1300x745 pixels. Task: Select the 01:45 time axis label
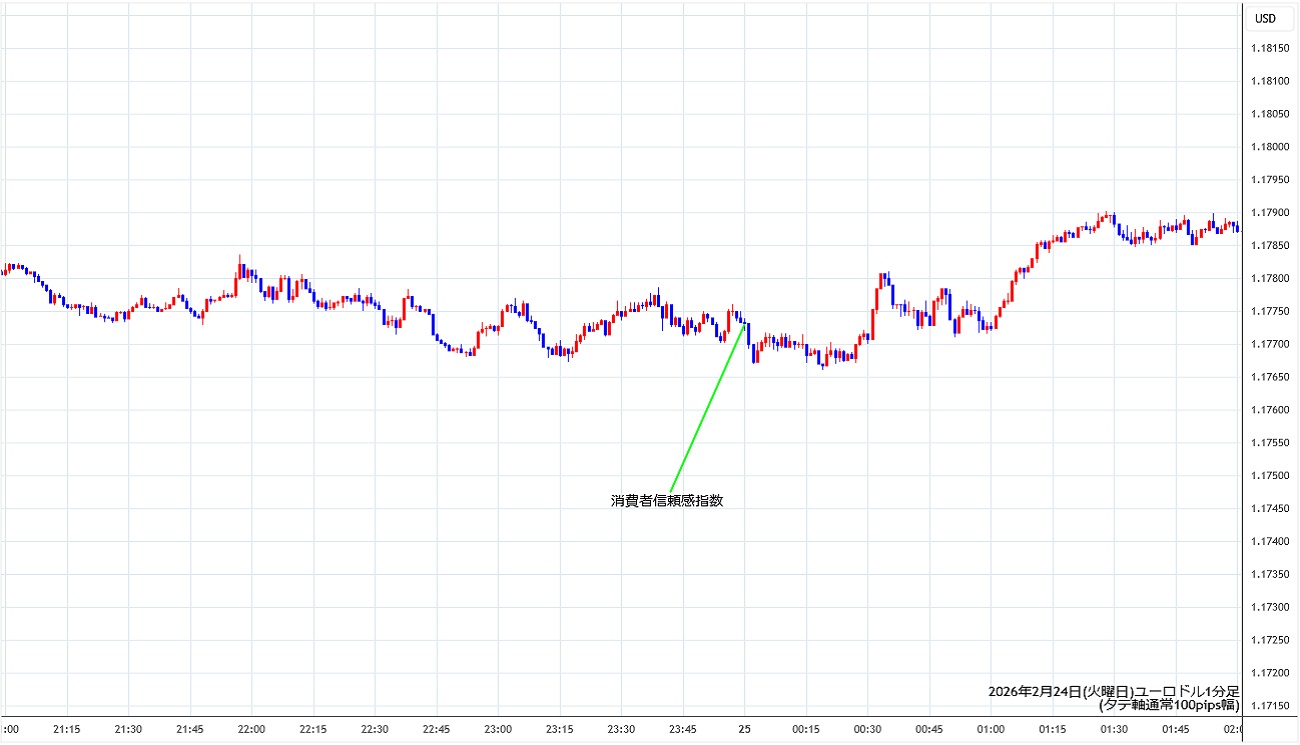pyautogui.click(x=1176, y=729)
